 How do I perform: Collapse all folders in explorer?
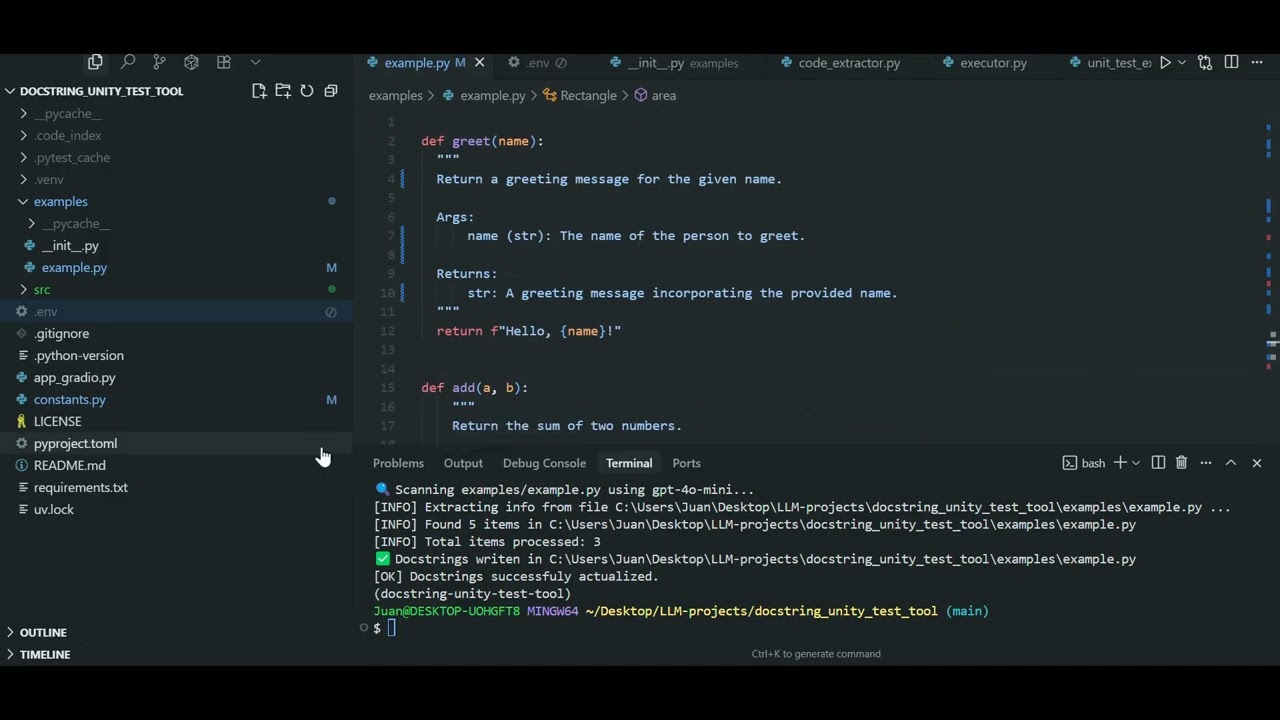331,91
